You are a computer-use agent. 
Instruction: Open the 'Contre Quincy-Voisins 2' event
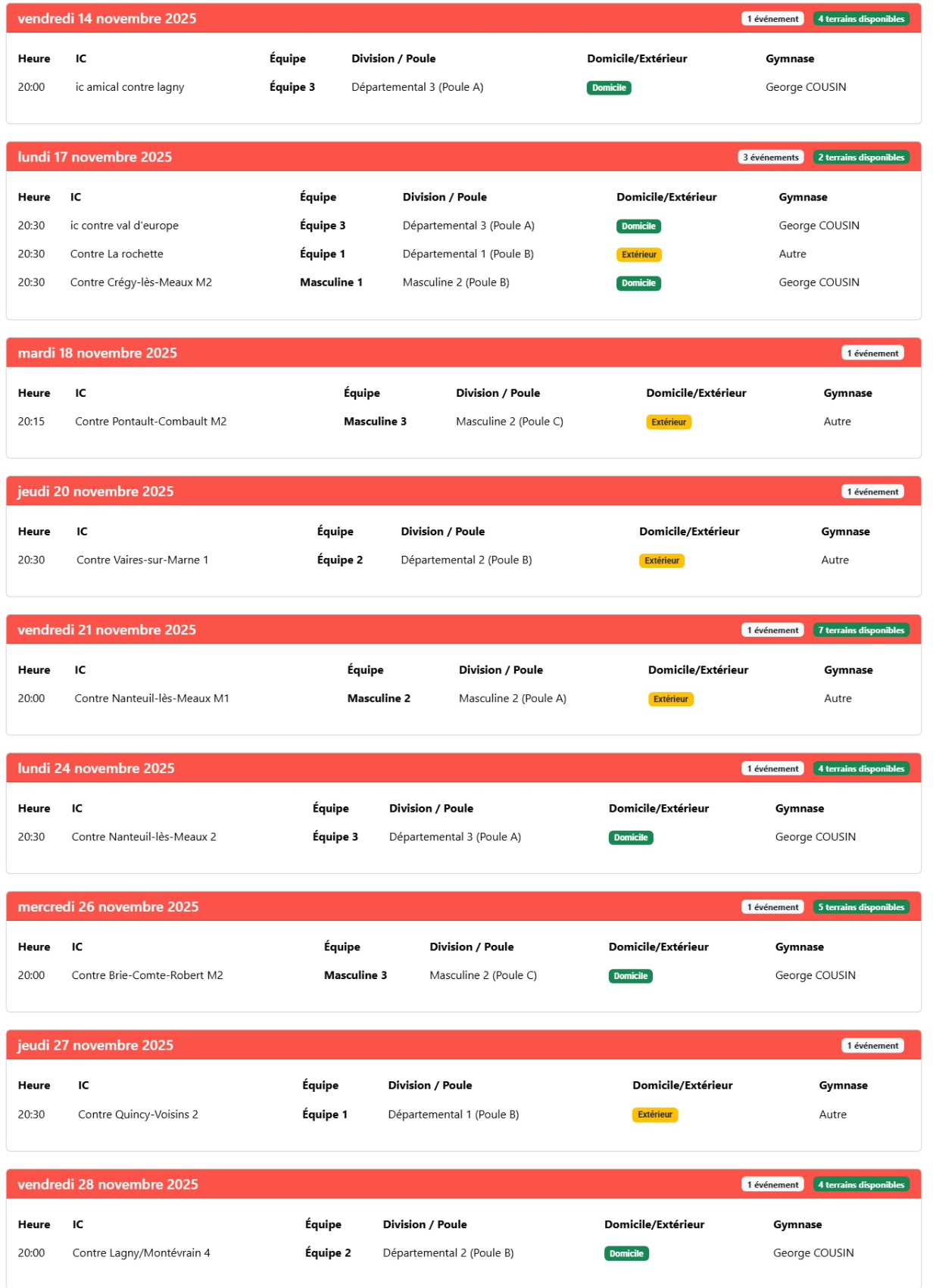click(138, 1115)
